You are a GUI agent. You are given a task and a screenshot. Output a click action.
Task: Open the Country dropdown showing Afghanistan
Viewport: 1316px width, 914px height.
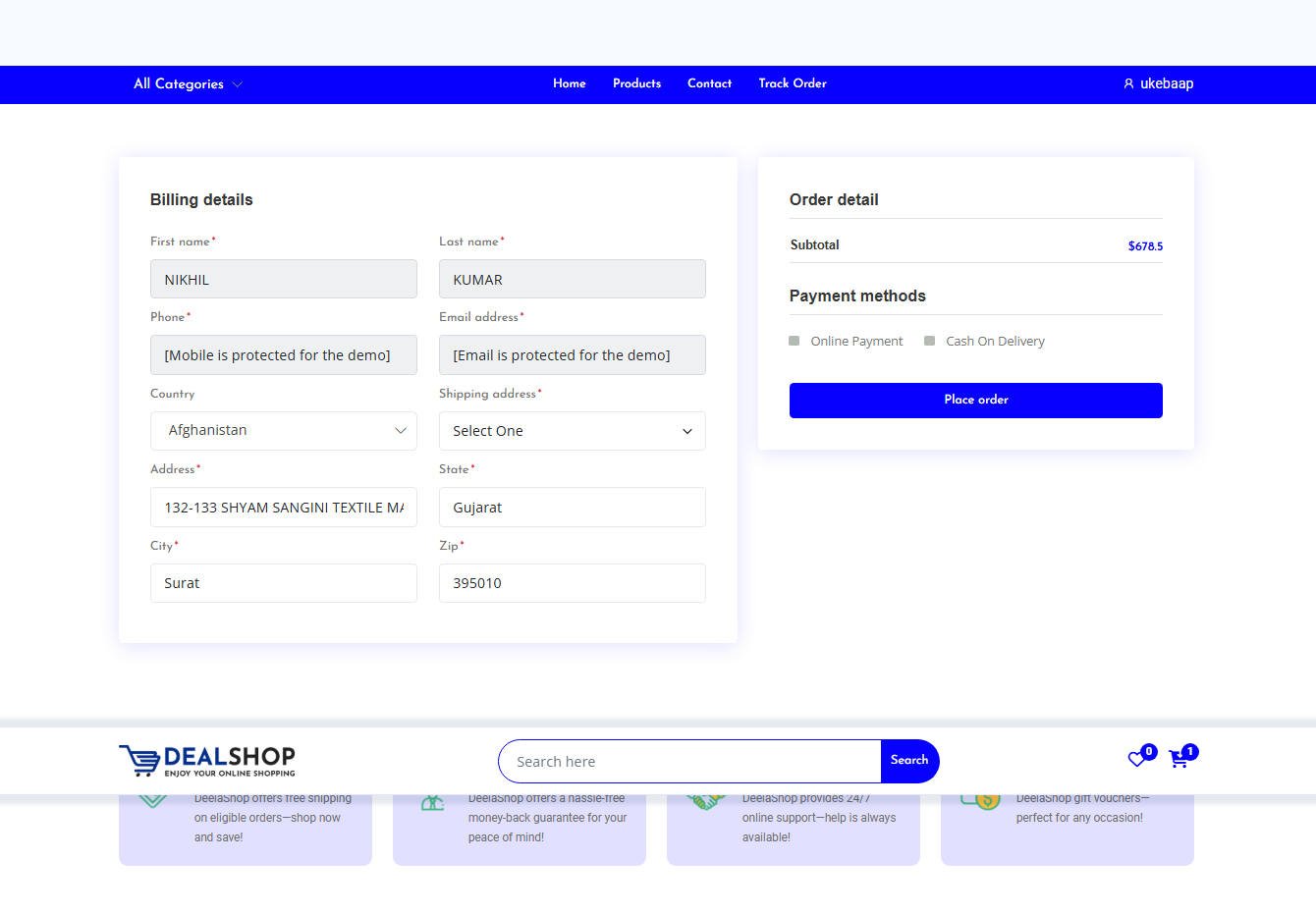283,431
